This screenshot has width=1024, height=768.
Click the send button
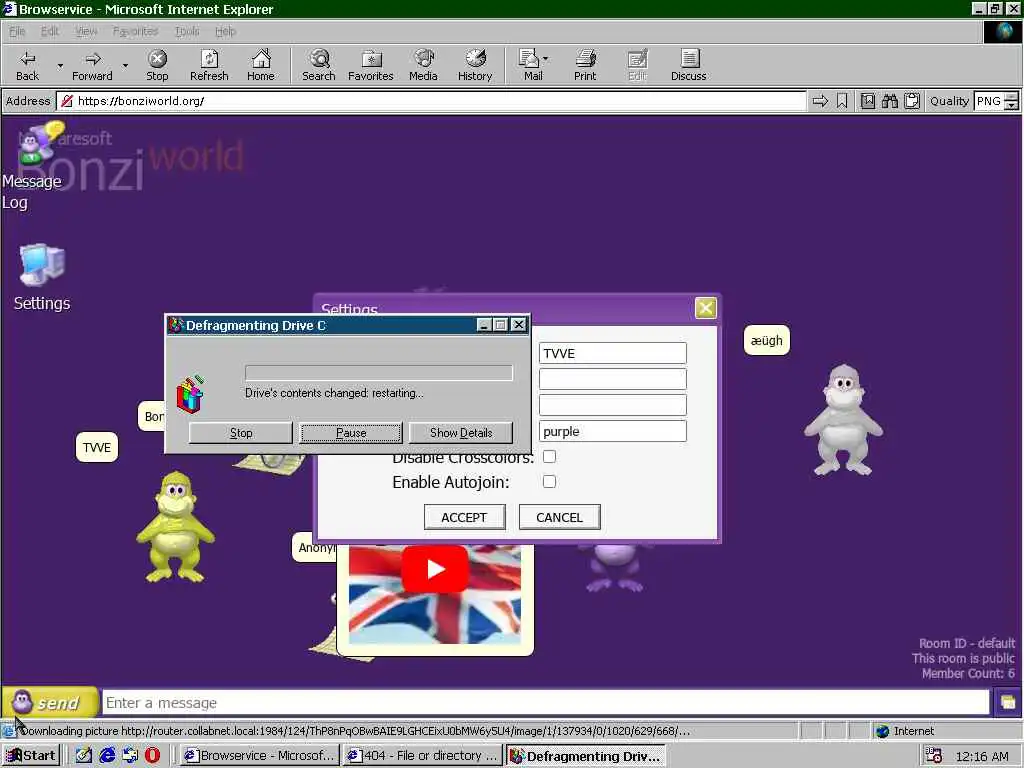[x=50, y=703]
